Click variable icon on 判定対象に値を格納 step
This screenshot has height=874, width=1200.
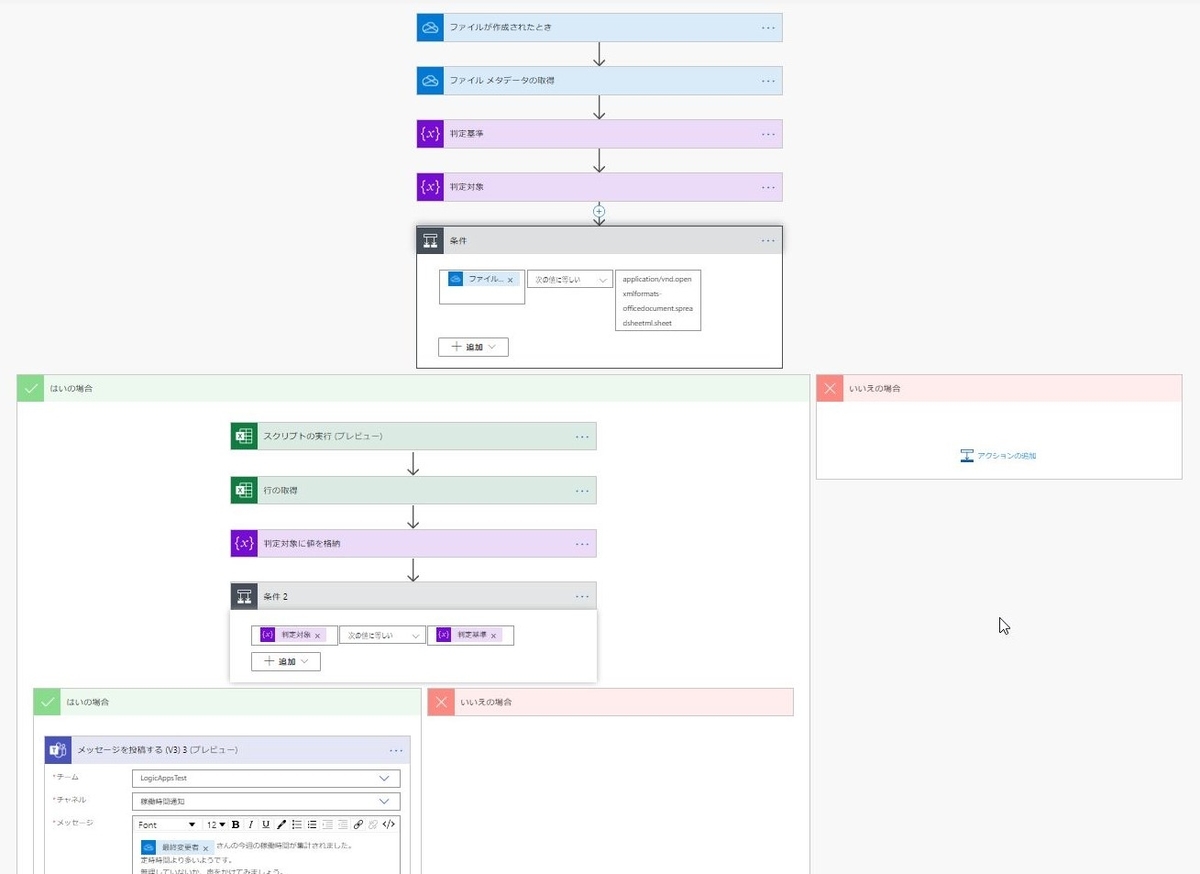point(244,543)
